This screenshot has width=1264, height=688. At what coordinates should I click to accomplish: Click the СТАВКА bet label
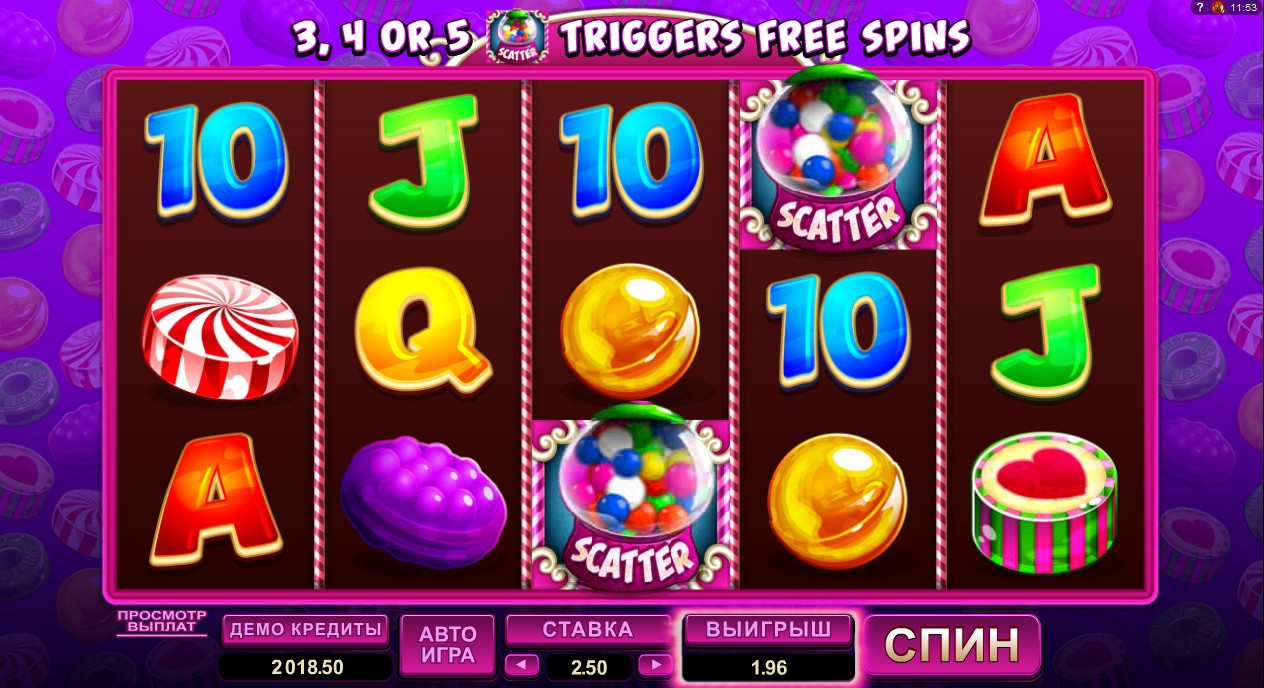point(588,630)
